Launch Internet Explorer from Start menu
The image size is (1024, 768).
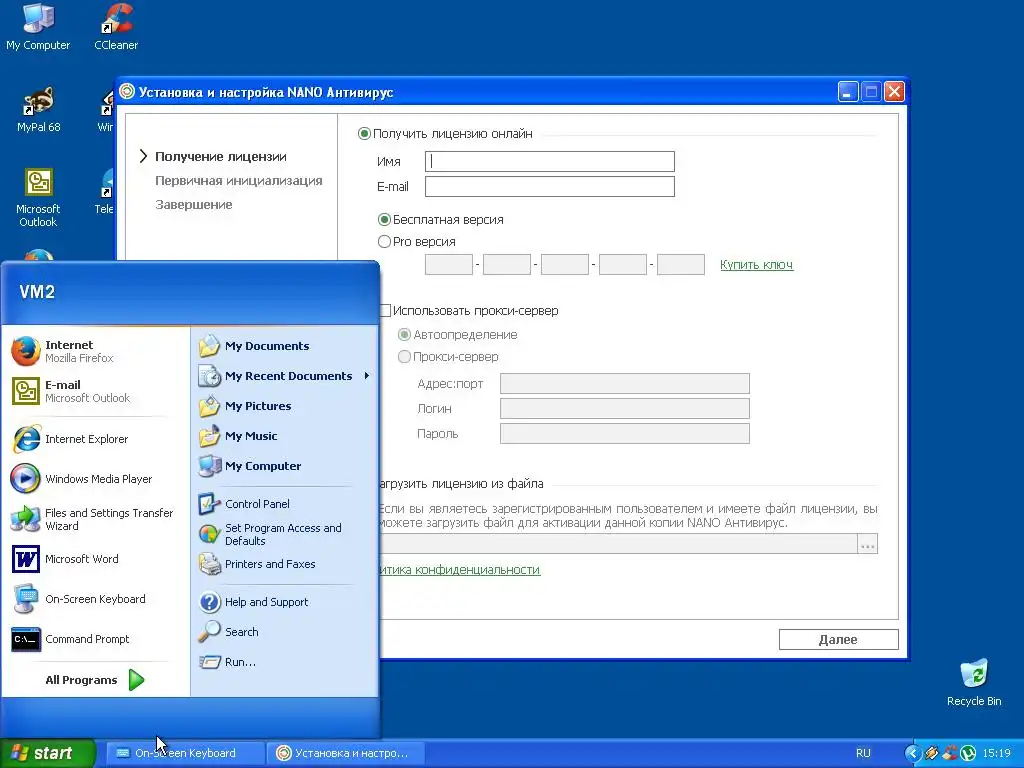pos(95,439)
